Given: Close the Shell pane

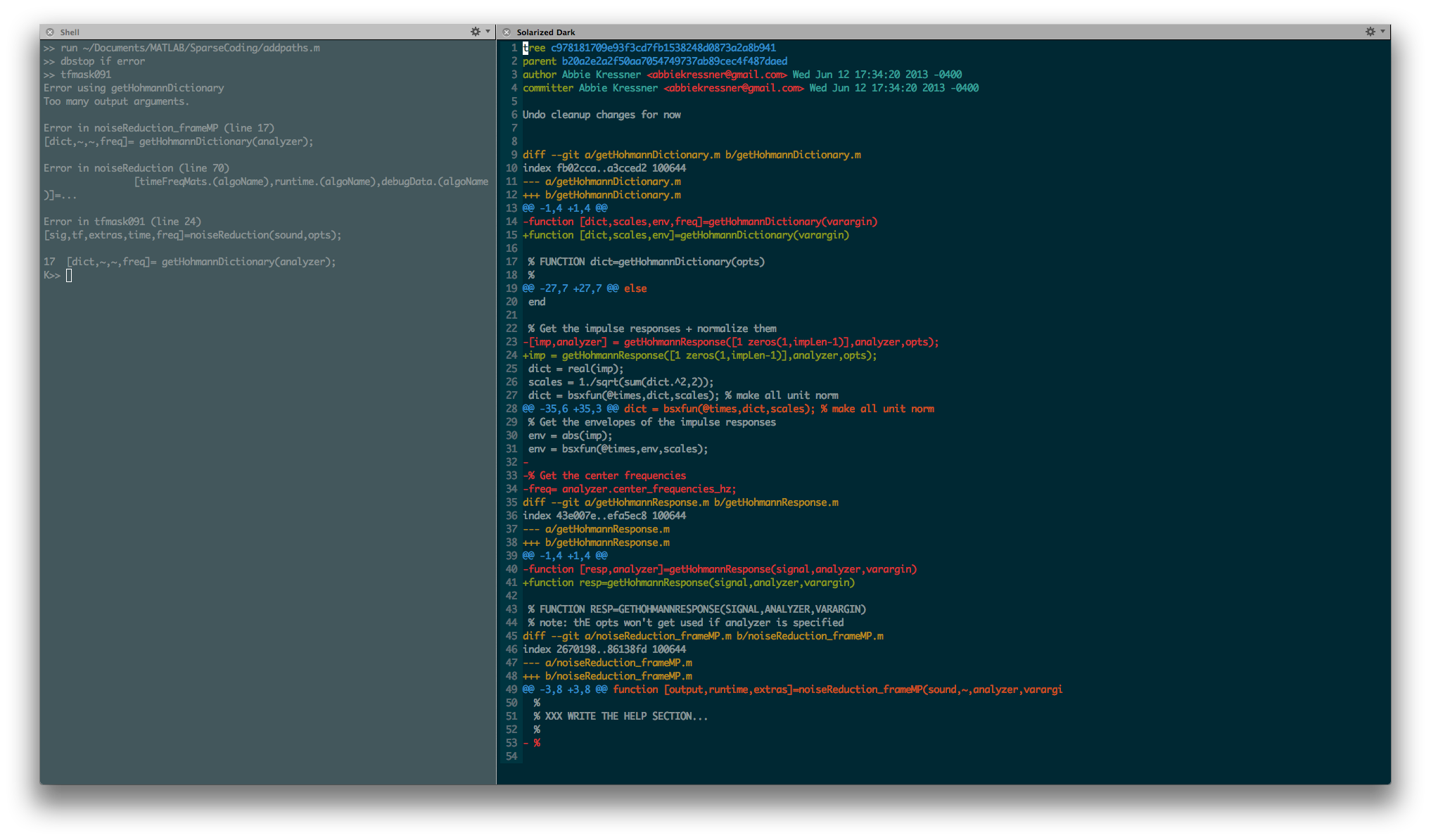Looking at the screenshot, I should (50, 32).
